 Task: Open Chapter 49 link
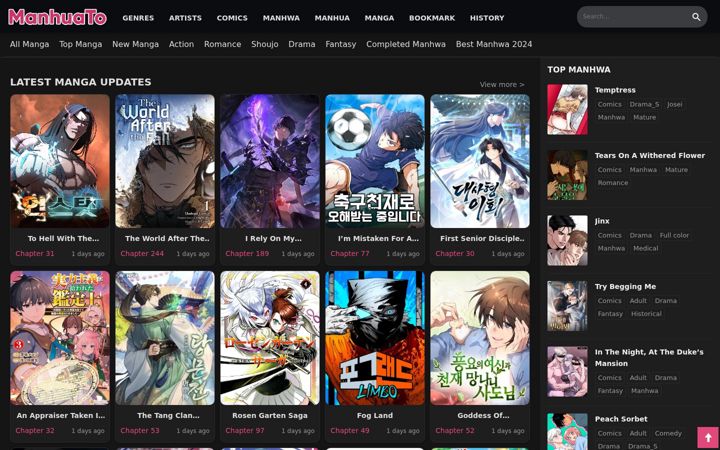pos(350,430)
